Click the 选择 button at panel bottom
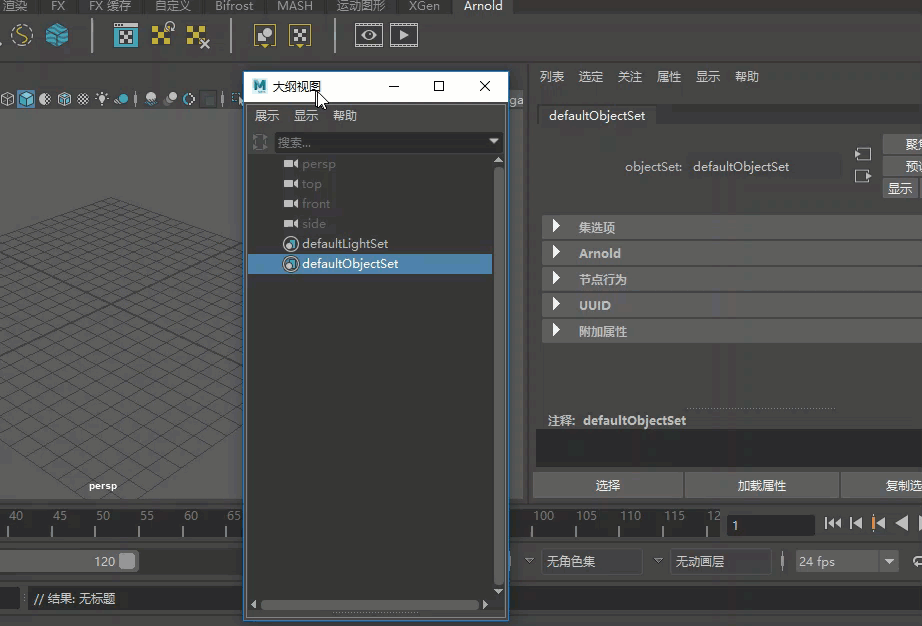The height and width of the screenshot is (626, 922). click(607, 486)
